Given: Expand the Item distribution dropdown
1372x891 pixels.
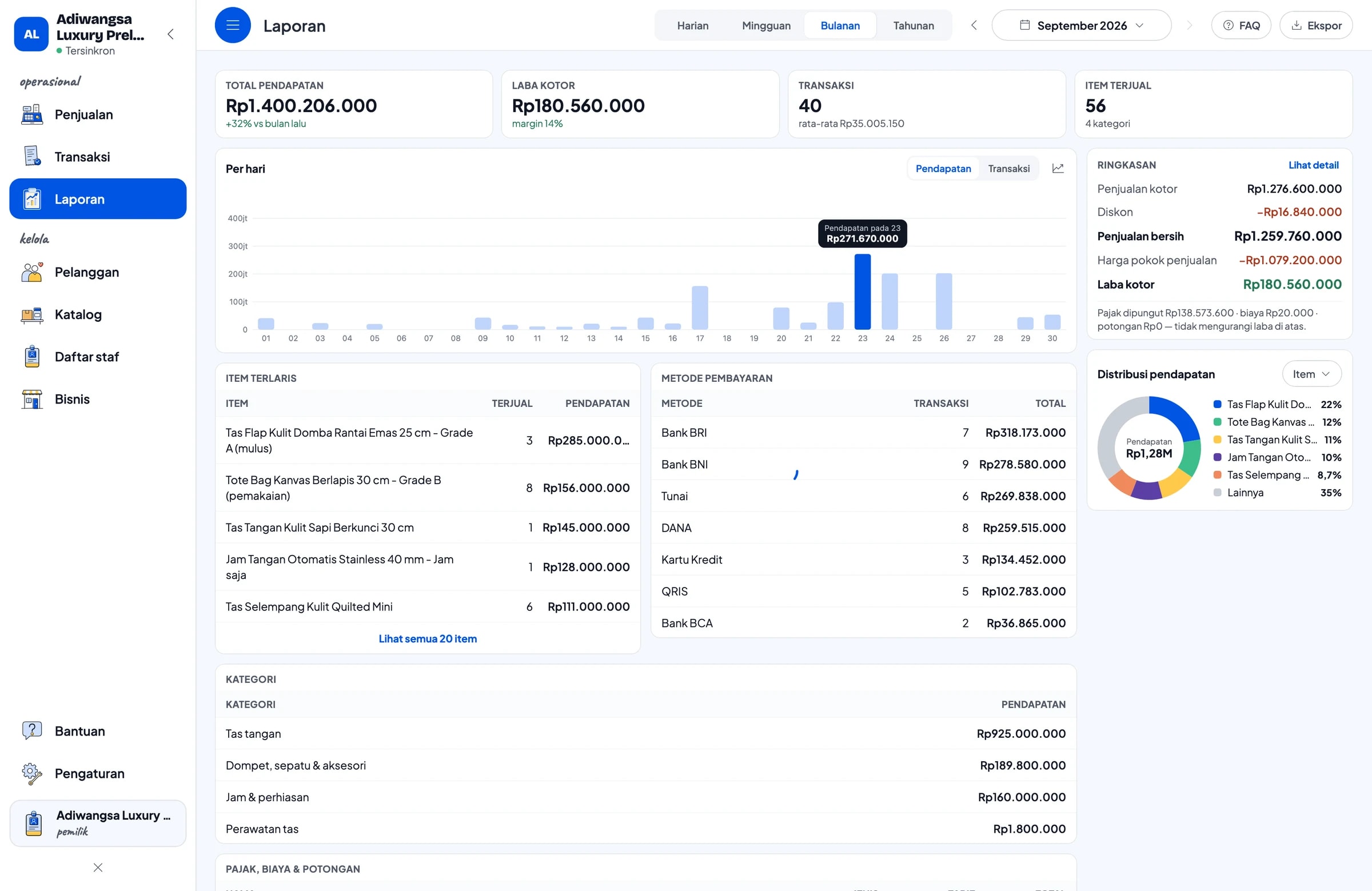Looking at the screenshot, I should click(1311, 374).
